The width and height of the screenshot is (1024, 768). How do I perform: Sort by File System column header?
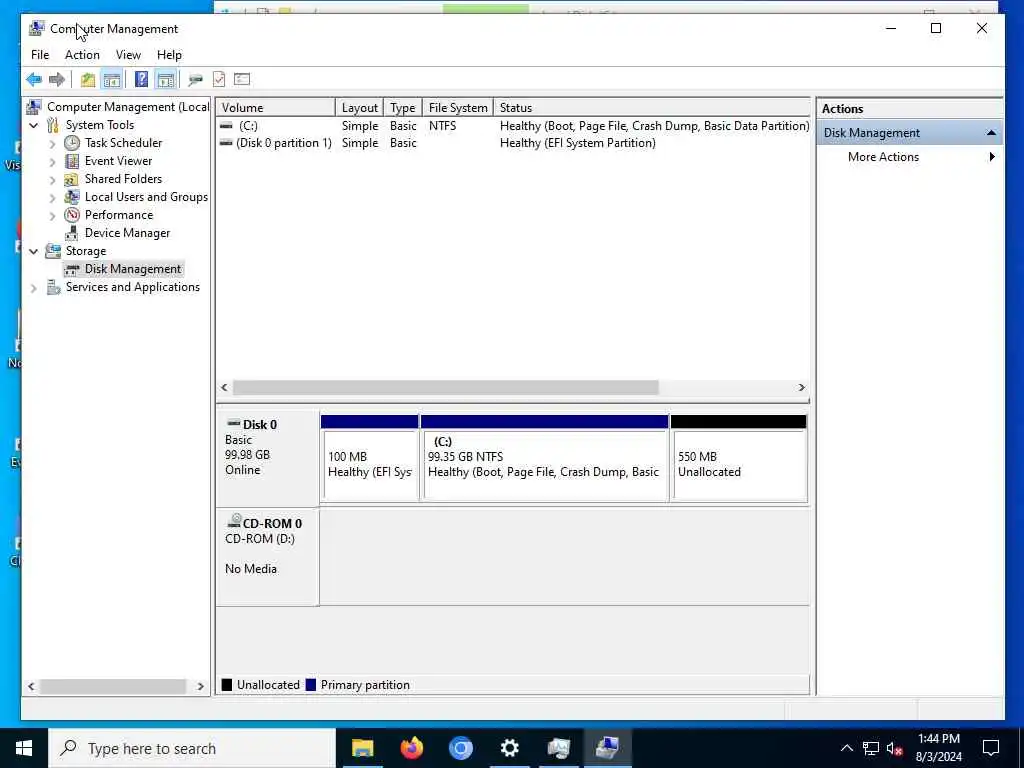click(x=458, y=108)
